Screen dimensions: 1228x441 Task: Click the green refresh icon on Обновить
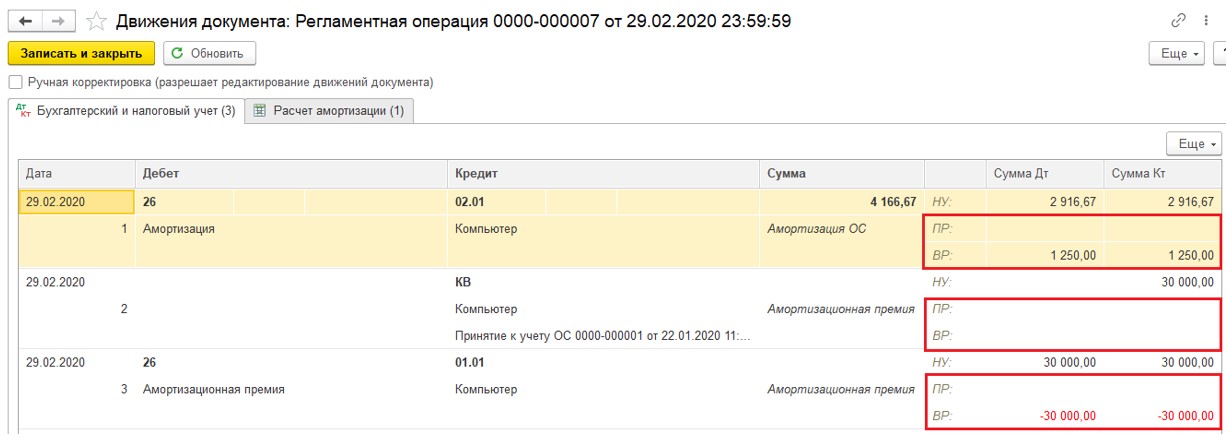(177, 53)
